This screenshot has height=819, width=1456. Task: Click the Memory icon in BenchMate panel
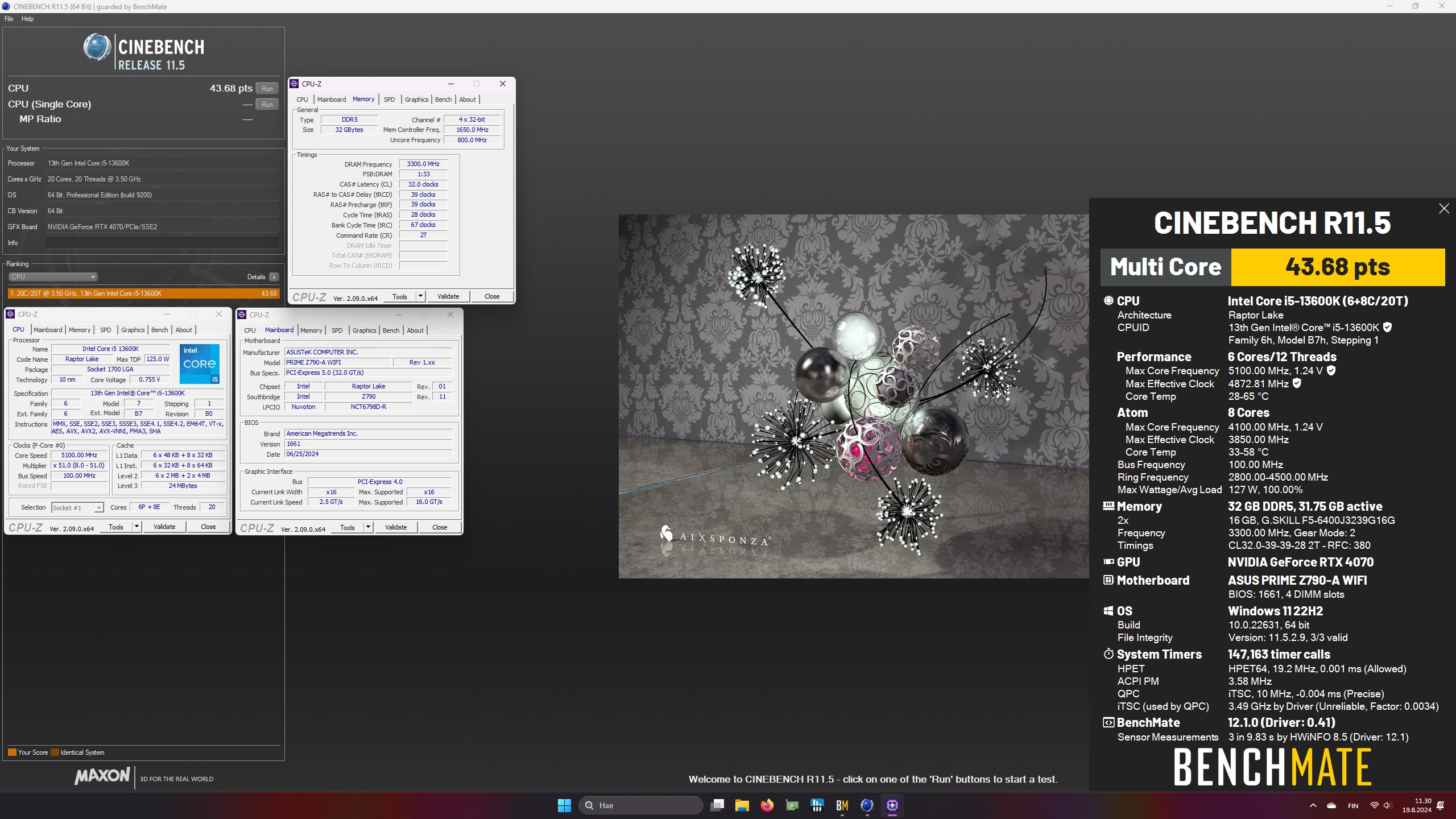1108,506
